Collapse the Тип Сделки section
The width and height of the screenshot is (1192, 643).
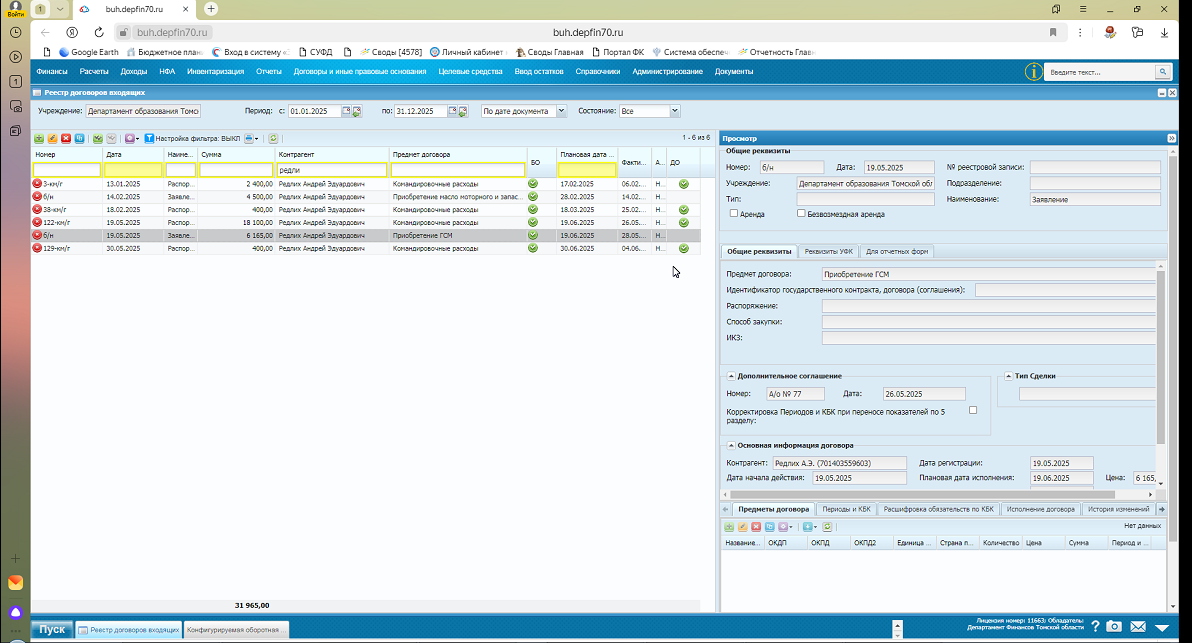click(1008, 376)
